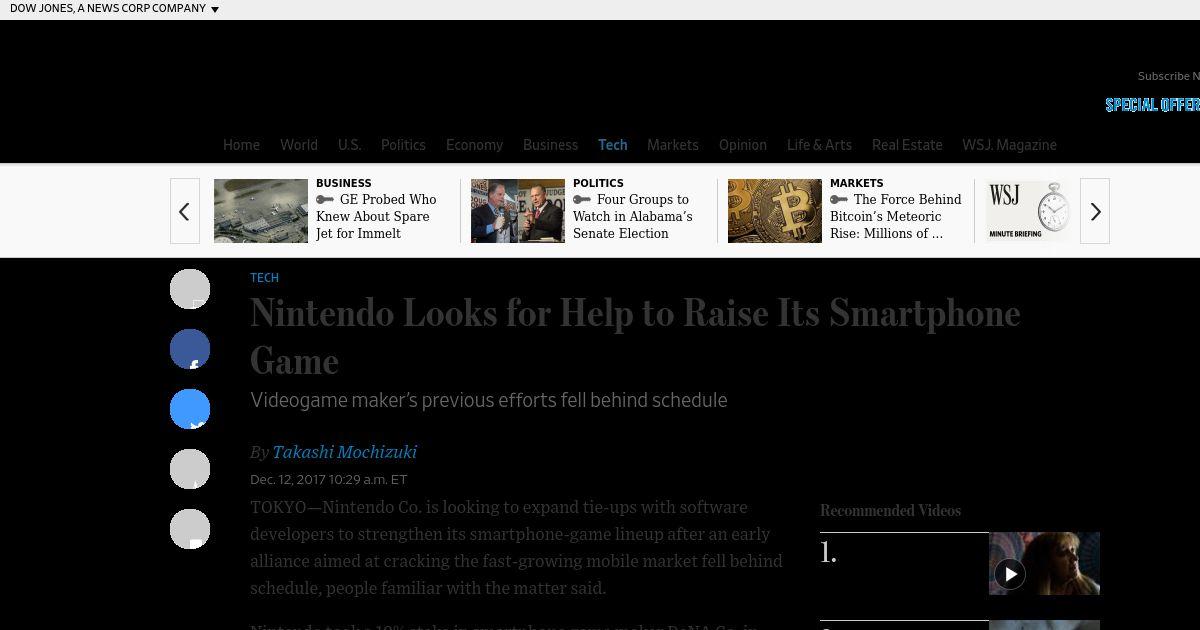Viewport: 1200px width, 630px height.
Task: Click the Recommended Videos heading
Action: 890,510
